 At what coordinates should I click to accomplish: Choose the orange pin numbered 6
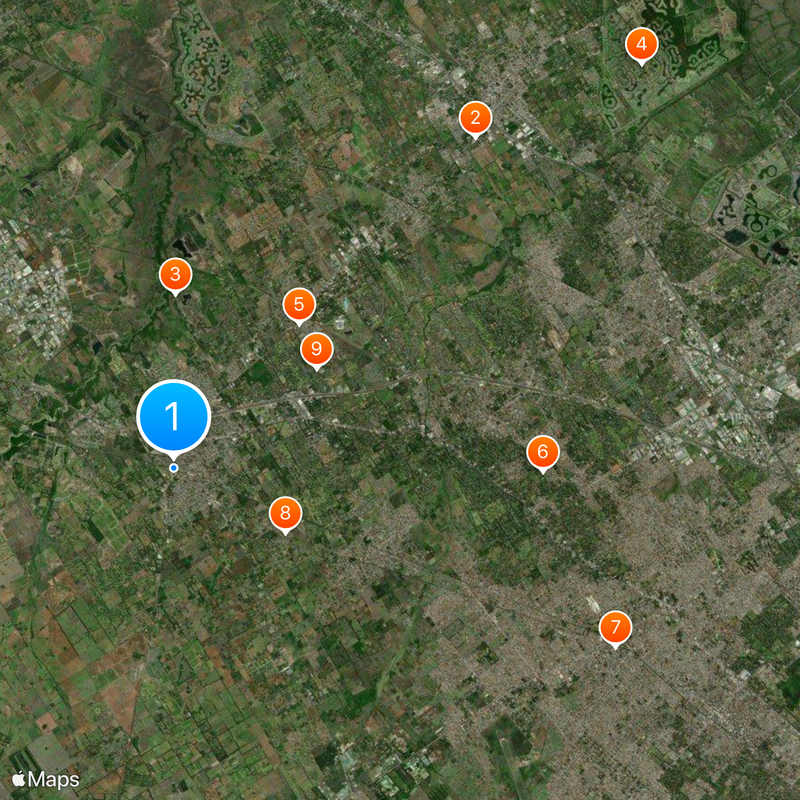point(542,453)
